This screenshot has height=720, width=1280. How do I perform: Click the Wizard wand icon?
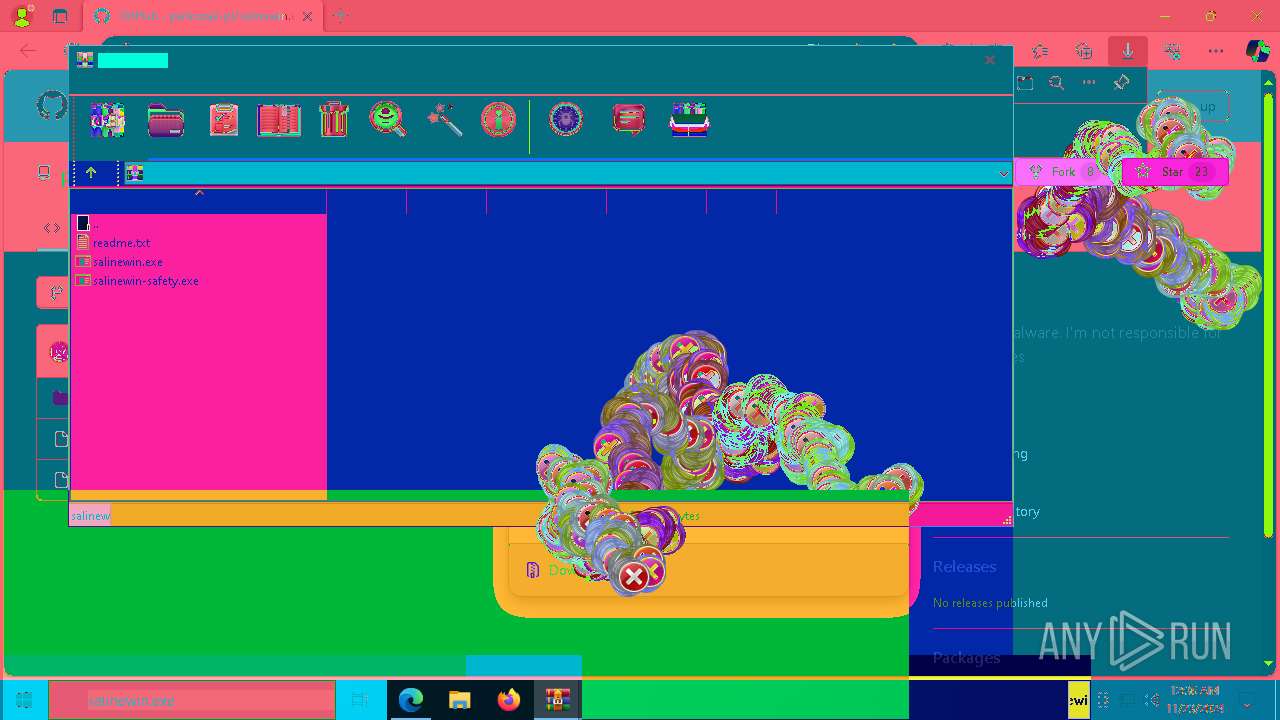pos(444,120)
